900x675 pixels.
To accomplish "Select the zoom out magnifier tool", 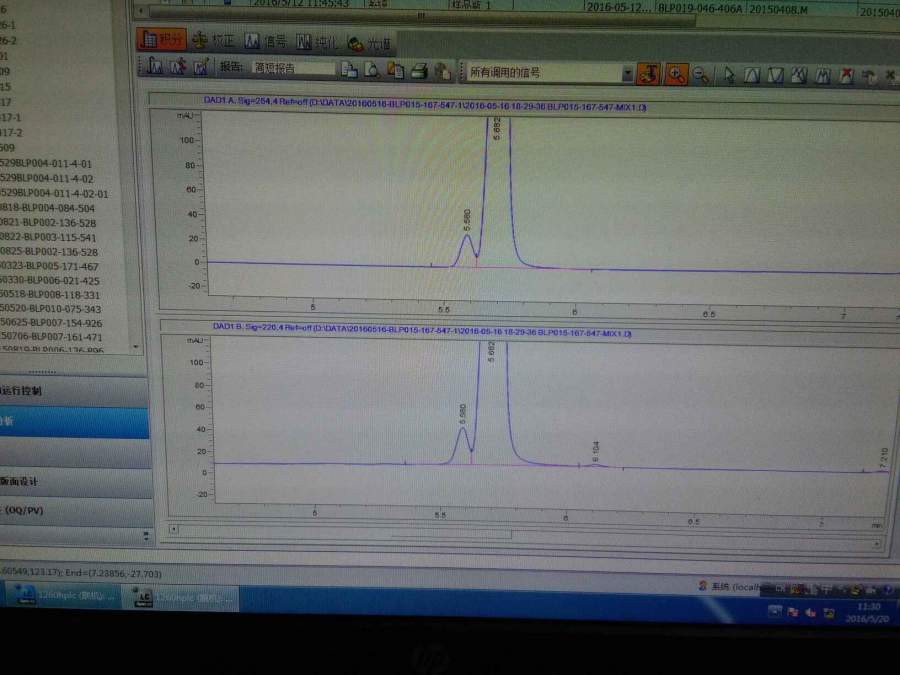I will (701, 76).
